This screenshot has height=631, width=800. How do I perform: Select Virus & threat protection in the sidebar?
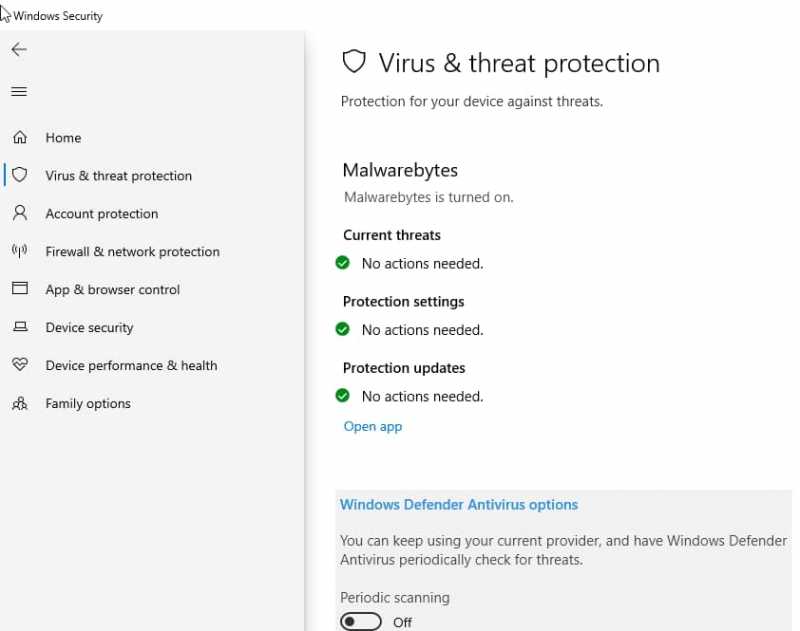[118, 175]
